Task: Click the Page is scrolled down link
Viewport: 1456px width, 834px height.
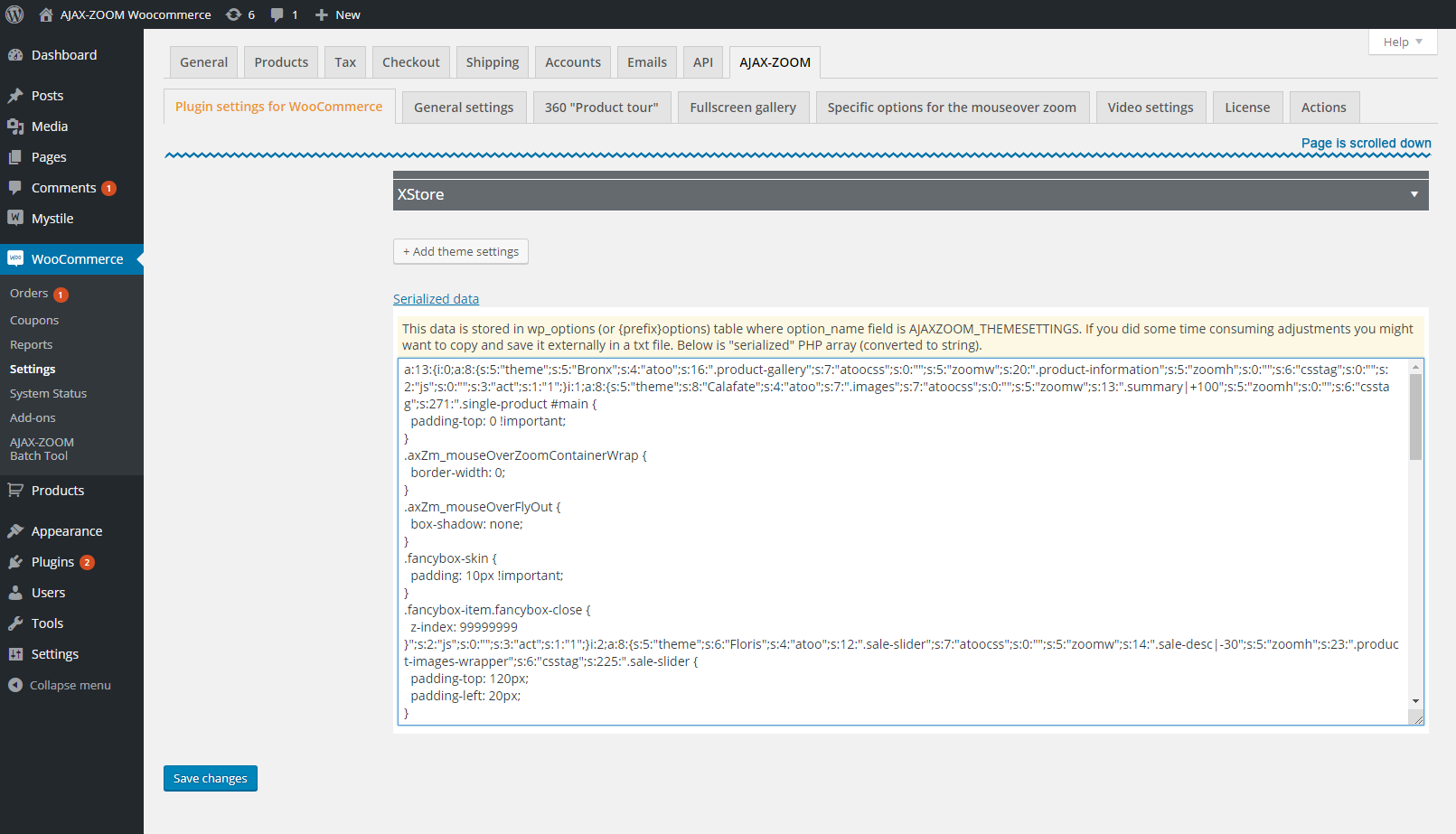Action: click(x=1366, y=143)
